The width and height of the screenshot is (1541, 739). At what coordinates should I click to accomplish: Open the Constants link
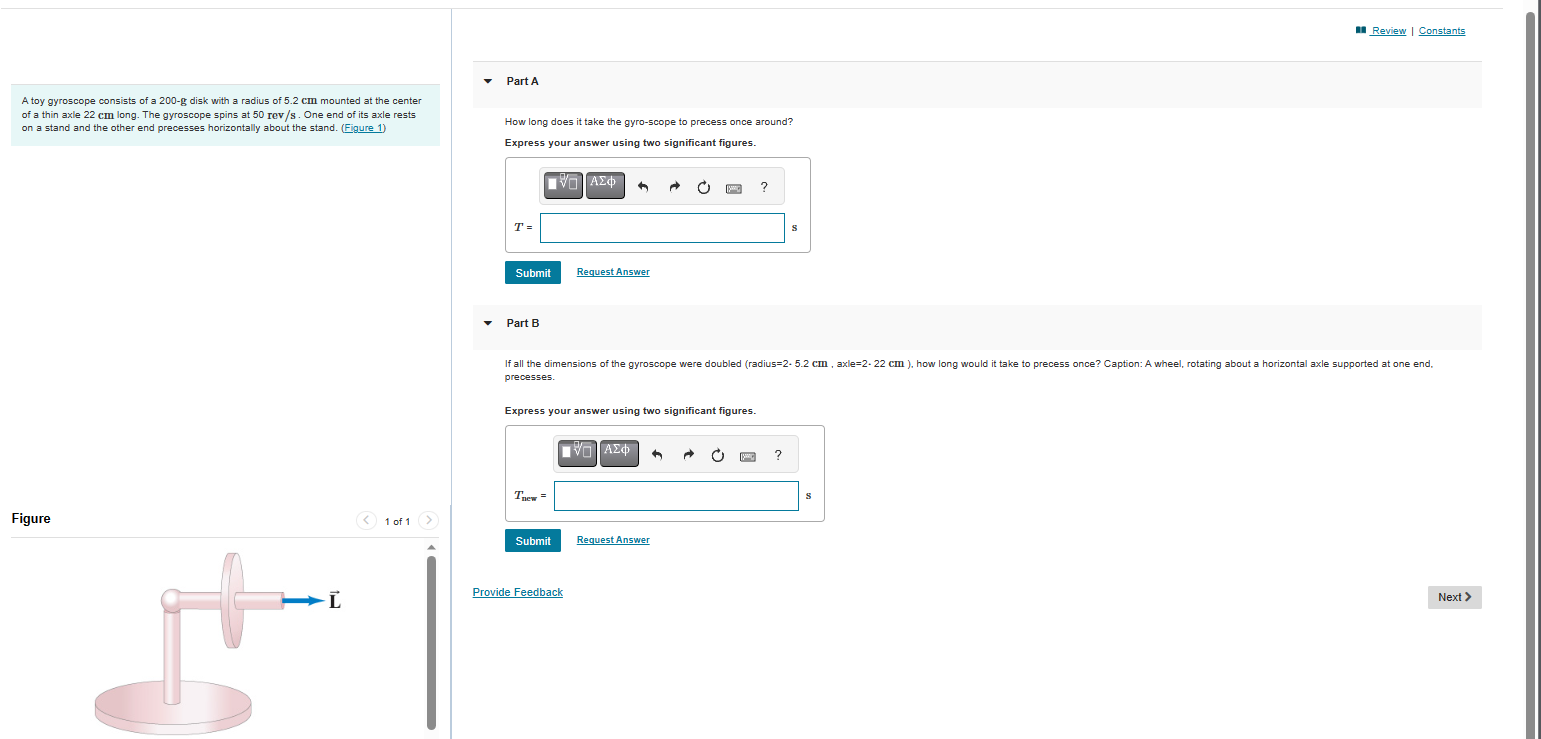coord(1442,31)
